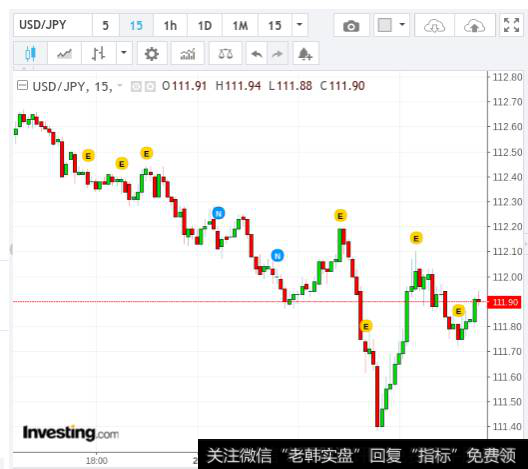Collapse the USD/JPY legend box toggle
This screenshot has width=528, height=469.
coord(22,86)
